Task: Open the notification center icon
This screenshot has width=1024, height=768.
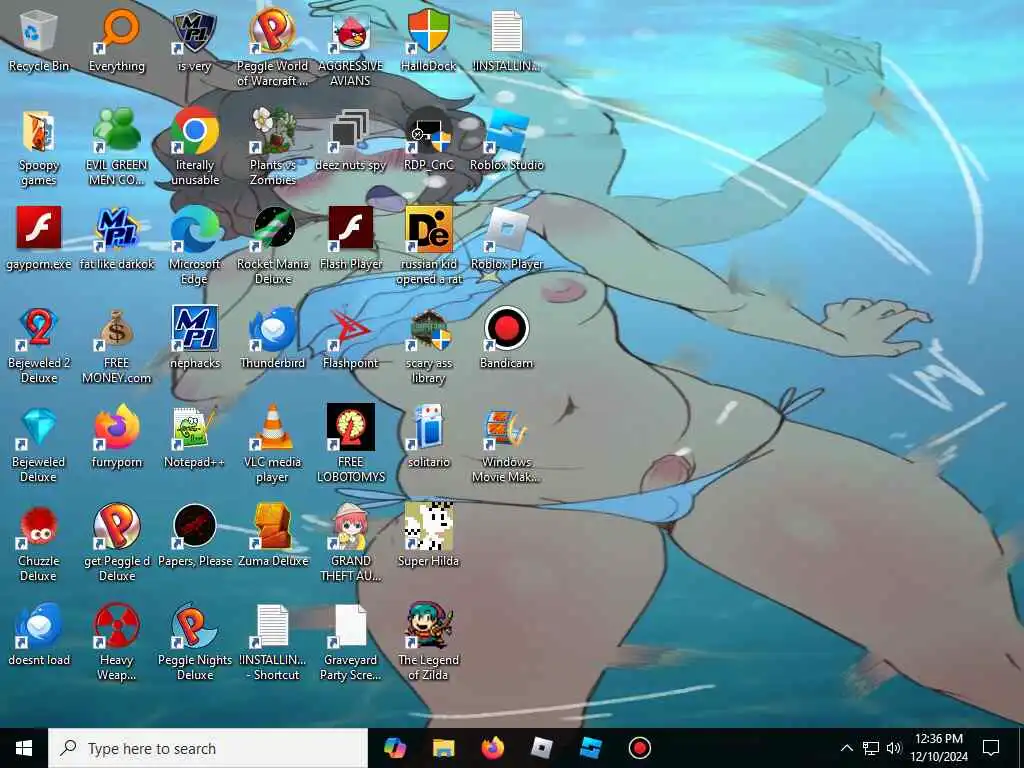Action: point(991,748)
